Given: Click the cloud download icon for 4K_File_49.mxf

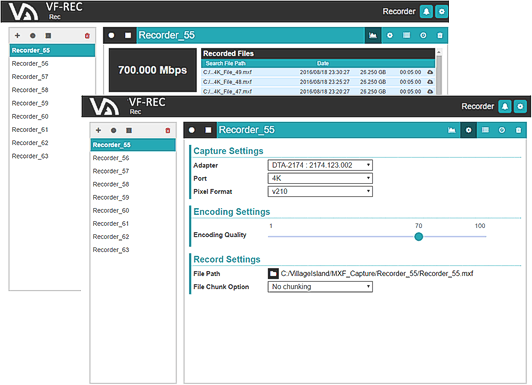Looking at the screenshot, I should [430, 72].
